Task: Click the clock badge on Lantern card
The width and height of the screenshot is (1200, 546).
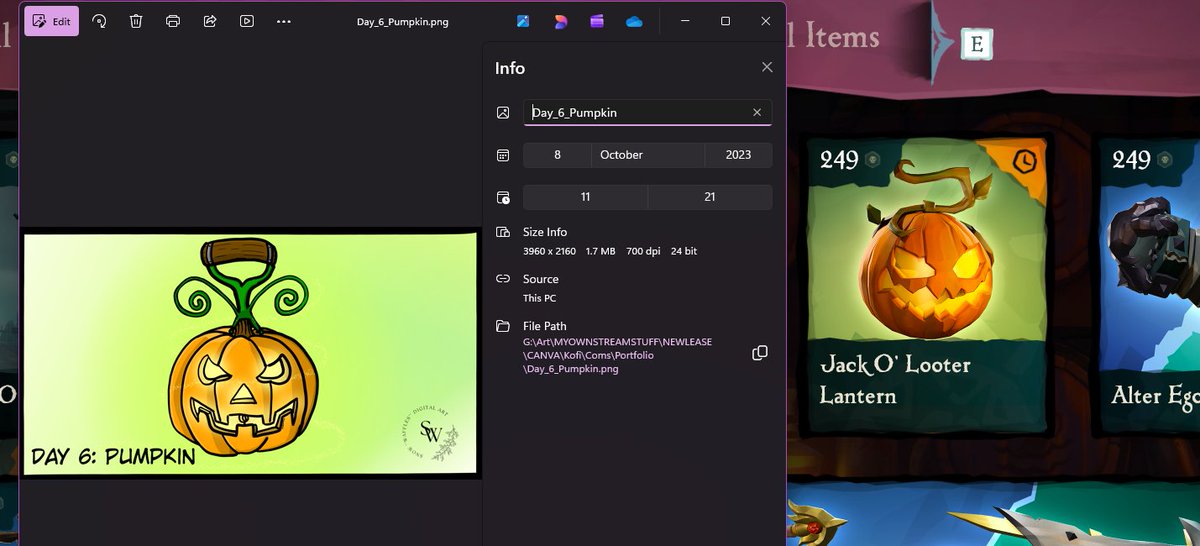Action: click(1025, 160)
